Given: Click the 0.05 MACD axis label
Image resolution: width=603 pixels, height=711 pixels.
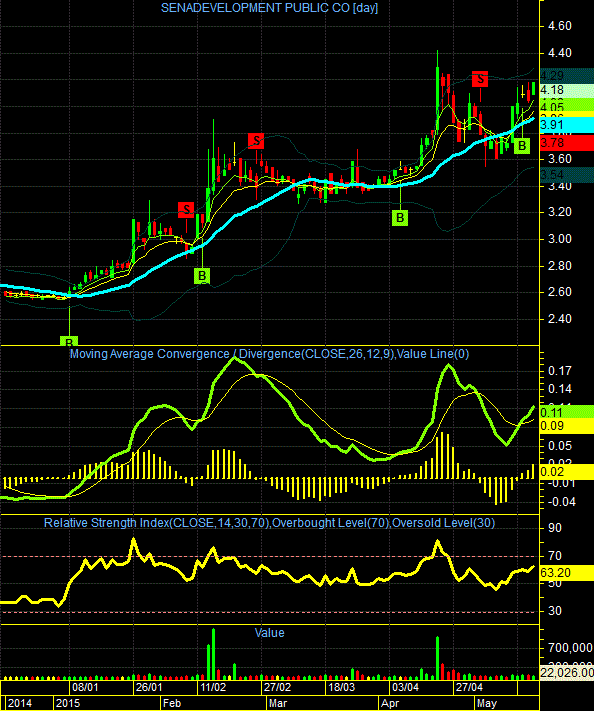Looking at the screenshot, I should (x=559, y=446).
